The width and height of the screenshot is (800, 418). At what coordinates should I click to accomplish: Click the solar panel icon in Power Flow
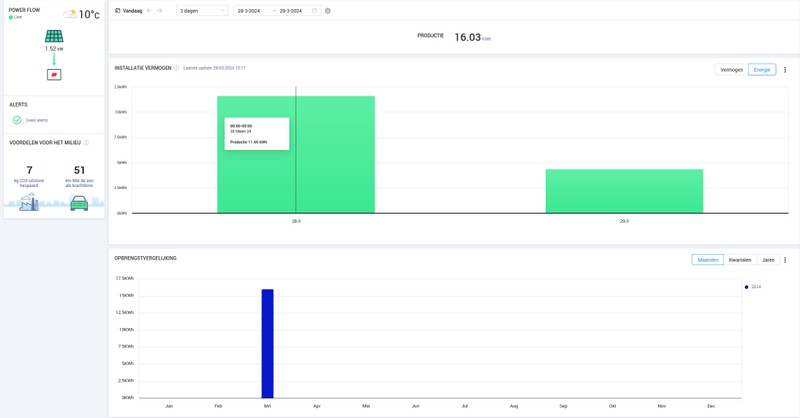pos(54,36)
